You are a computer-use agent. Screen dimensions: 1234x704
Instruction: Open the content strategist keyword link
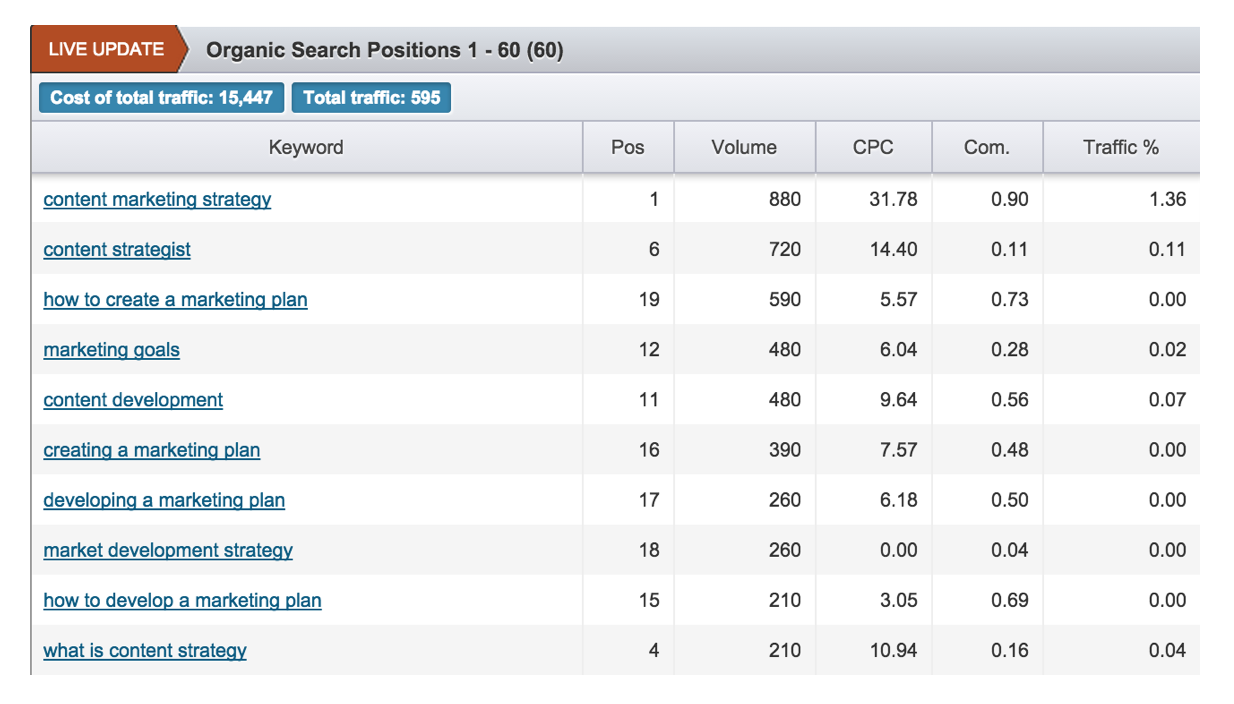coord(117,249)
